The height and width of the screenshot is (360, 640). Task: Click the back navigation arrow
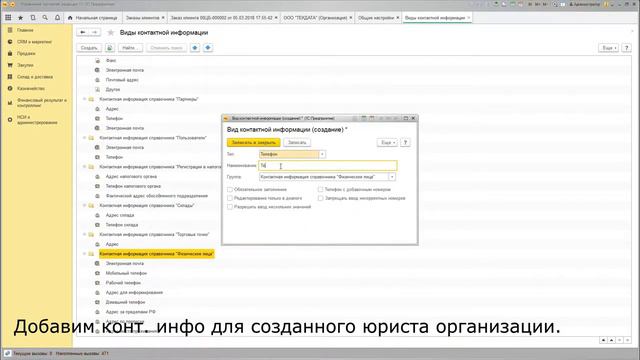(83, 32)
